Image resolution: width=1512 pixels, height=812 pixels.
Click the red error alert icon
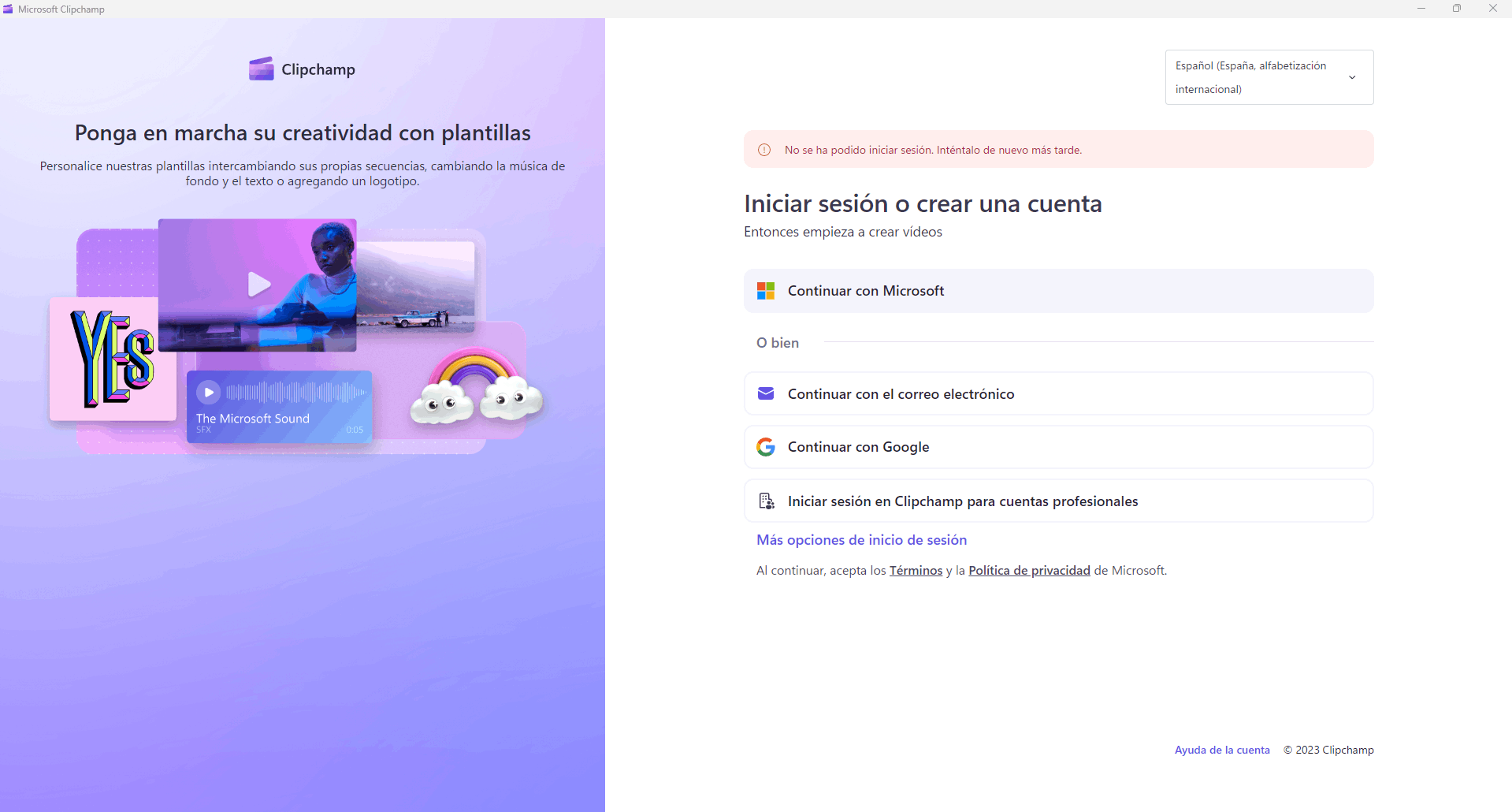[x=764, y=150]
